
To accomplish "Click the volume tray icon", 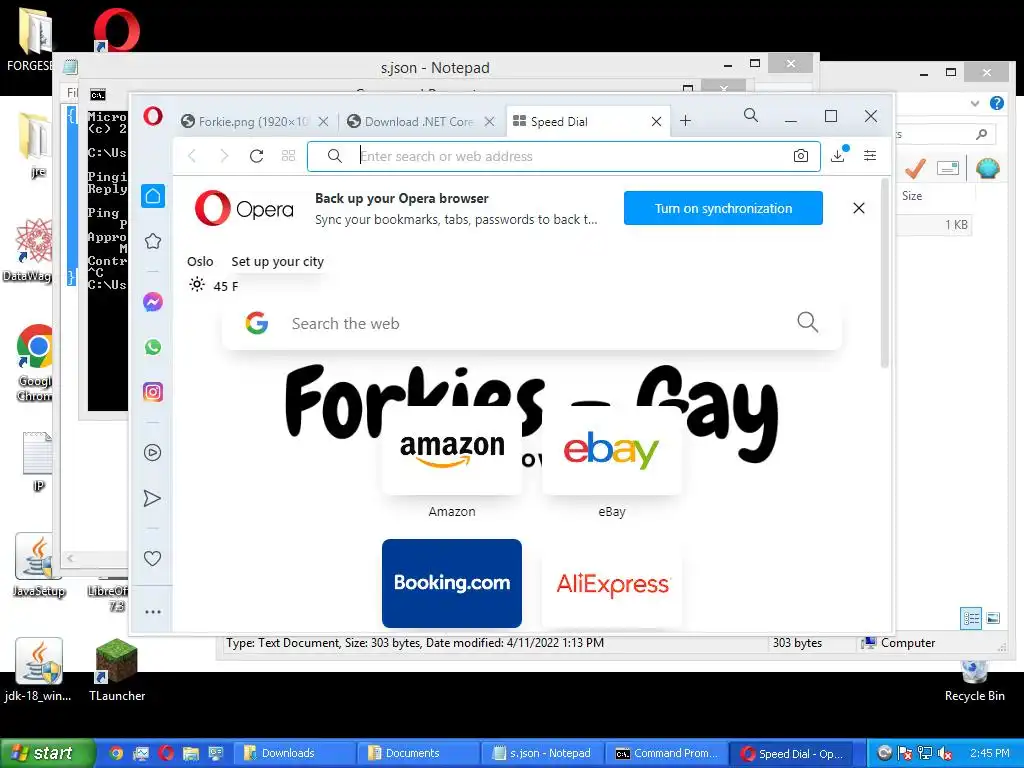I will click(945, 753).
